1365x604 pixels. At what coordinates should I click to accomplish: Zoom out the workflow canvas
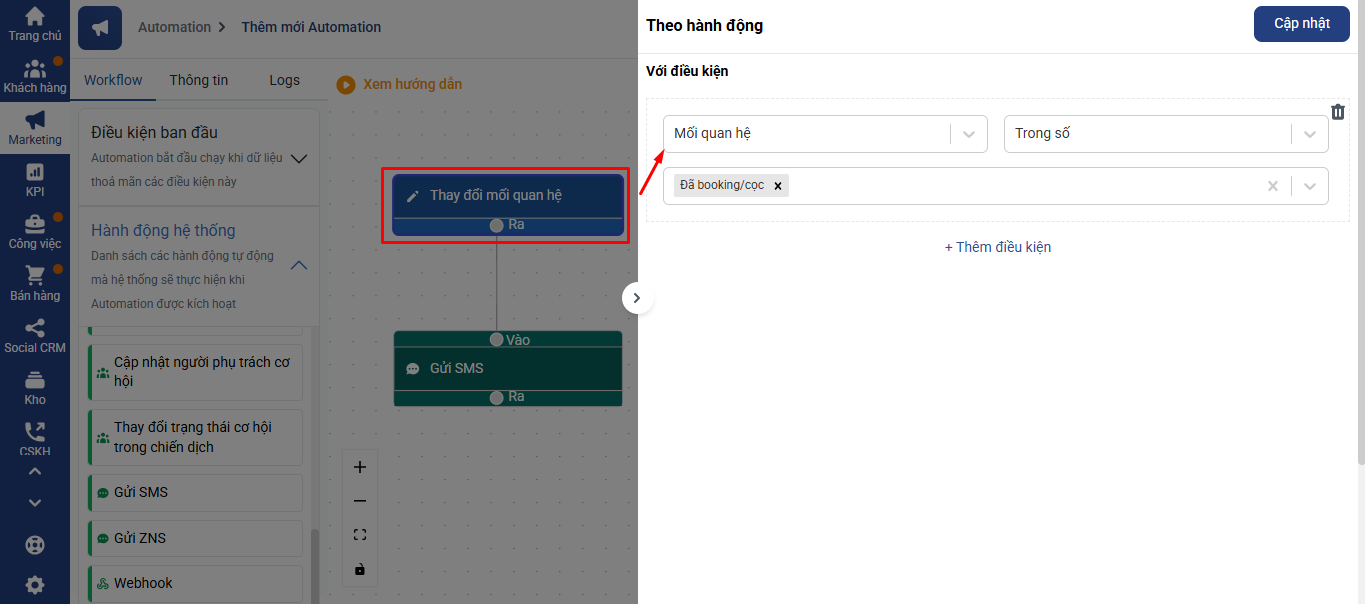[360, 501]
